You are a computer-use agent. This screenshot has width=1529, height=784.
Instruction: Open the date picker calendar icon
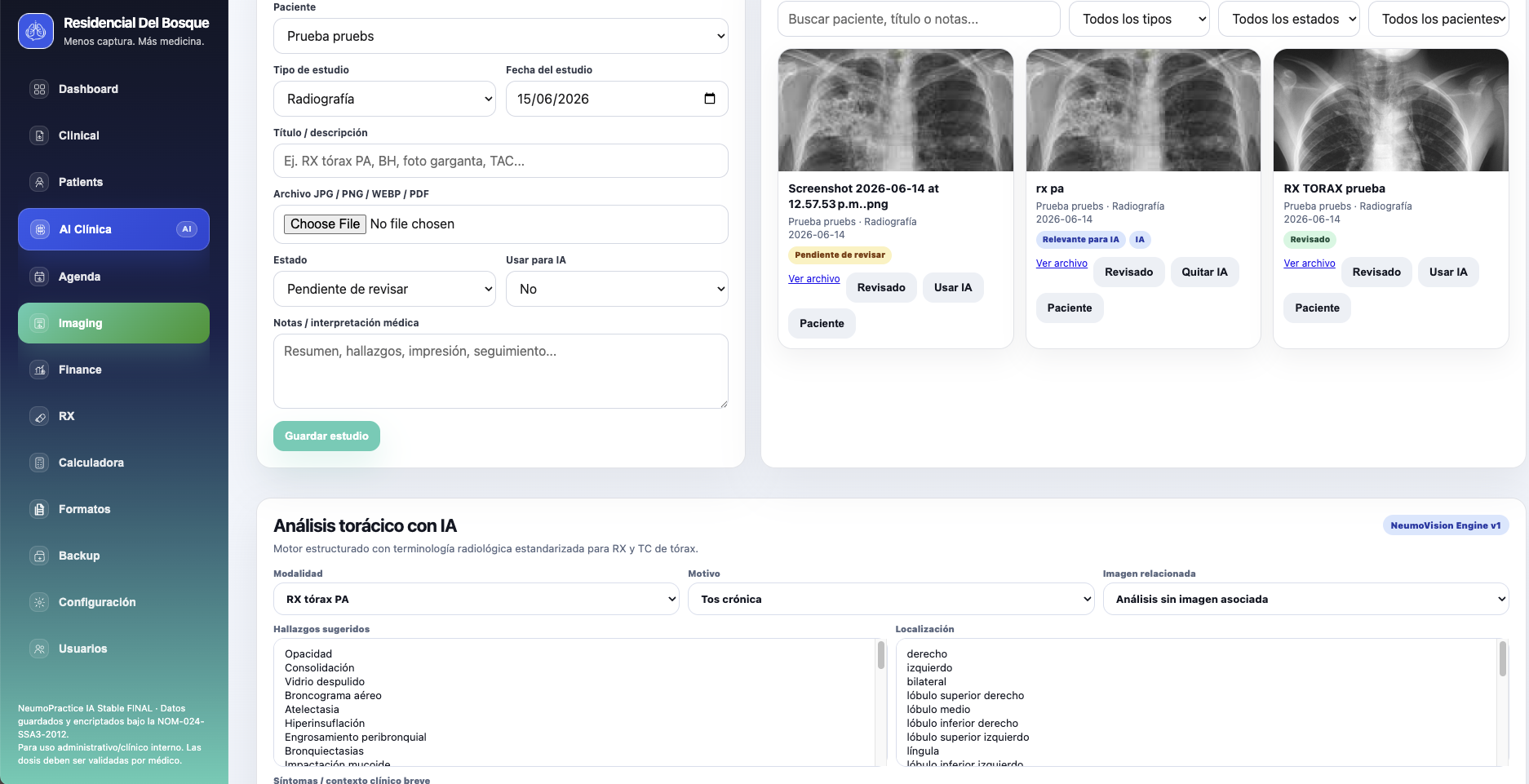tap(710, 99)
